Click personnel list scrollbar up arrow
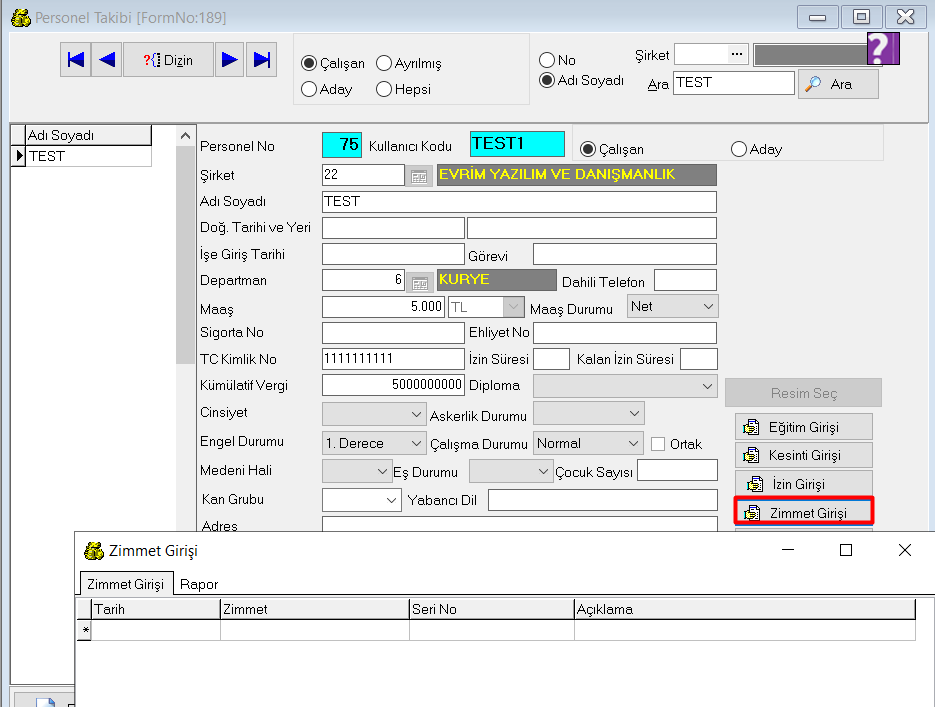This screenshot has width=935, height=707. point(185,136)
